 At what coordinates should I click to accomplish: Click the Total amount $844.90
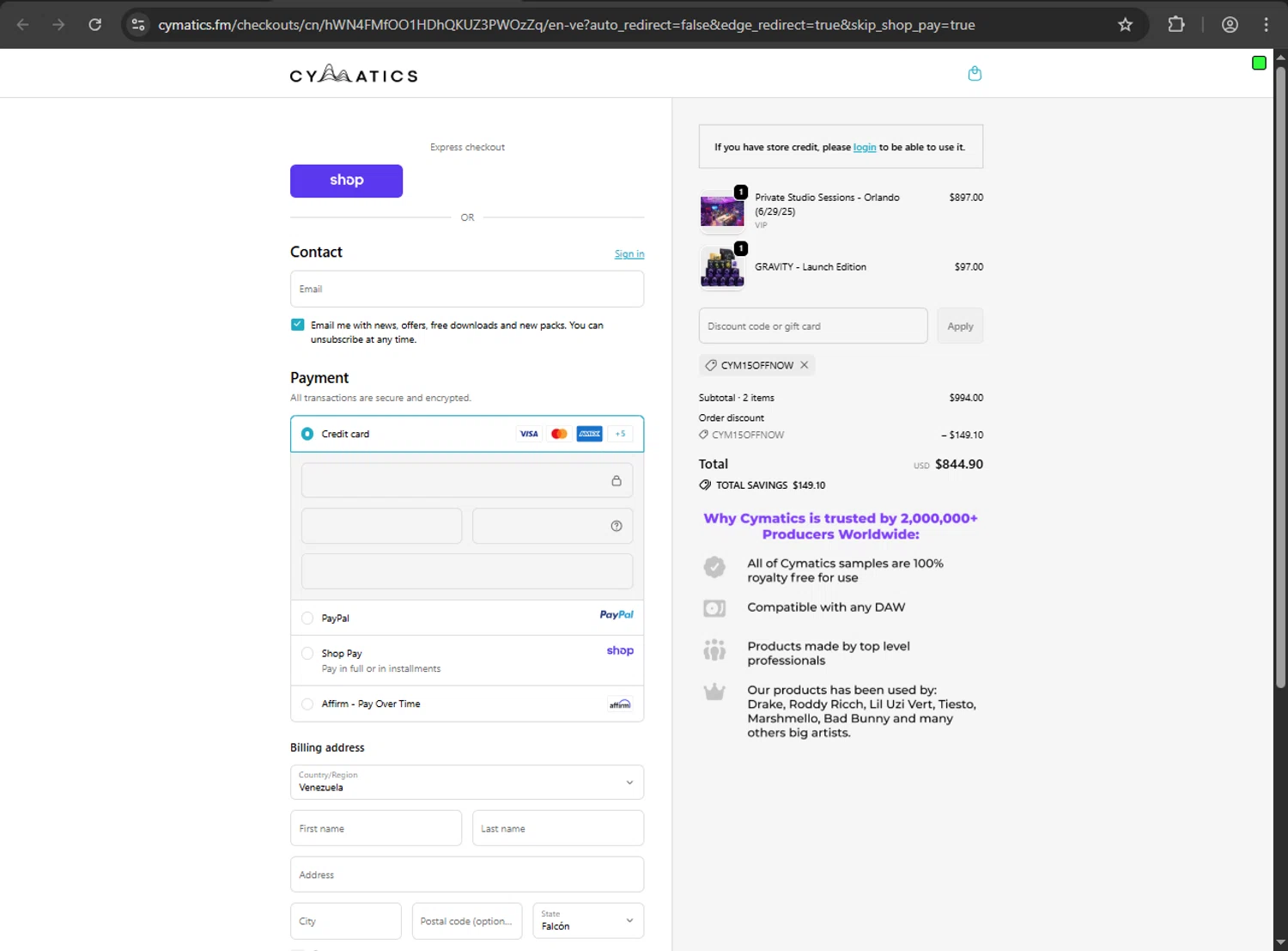point(959,464)
